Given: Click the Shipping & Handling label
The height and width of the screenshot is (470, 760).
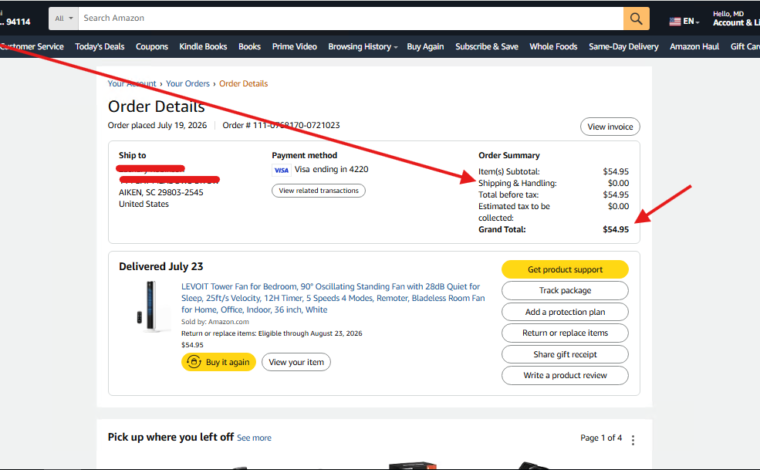Looking at the screenshot, I should (517, 183).
